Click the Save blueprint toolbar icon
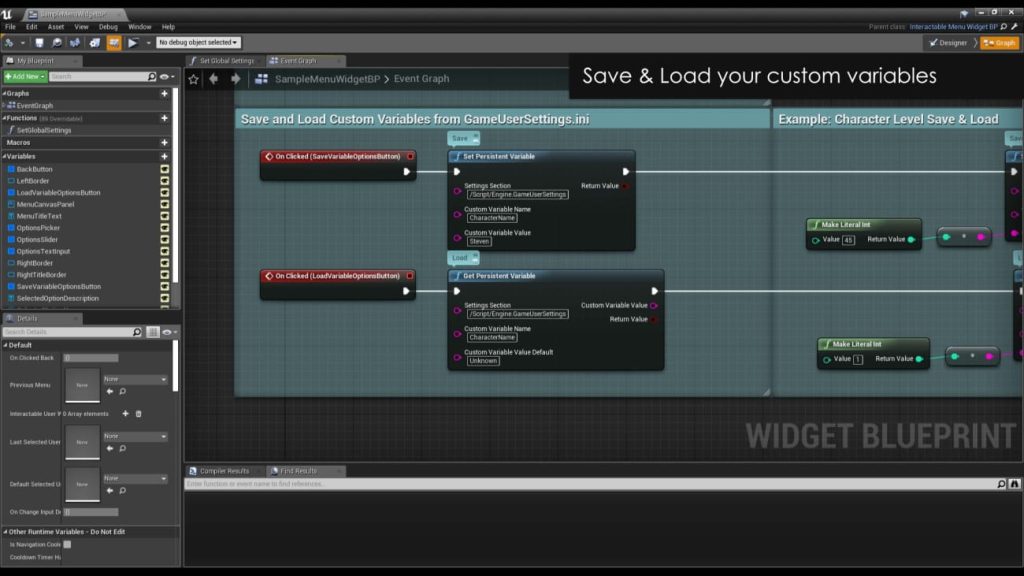Viewport: 1024px width, 576px height. (40, 43)
